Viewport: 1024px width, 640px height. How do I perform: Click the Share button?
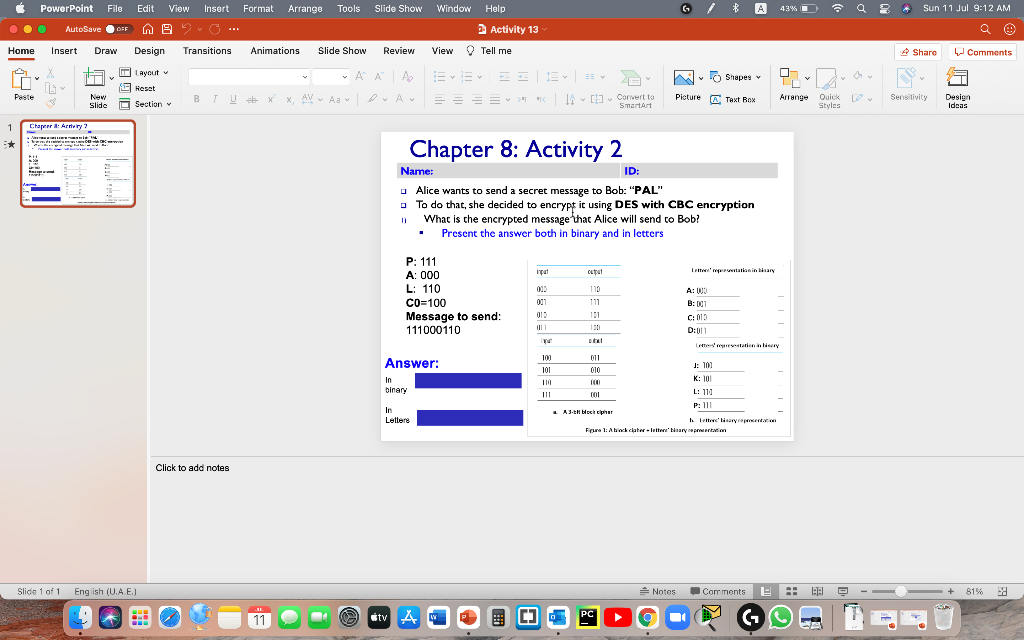tap(916, 51)
